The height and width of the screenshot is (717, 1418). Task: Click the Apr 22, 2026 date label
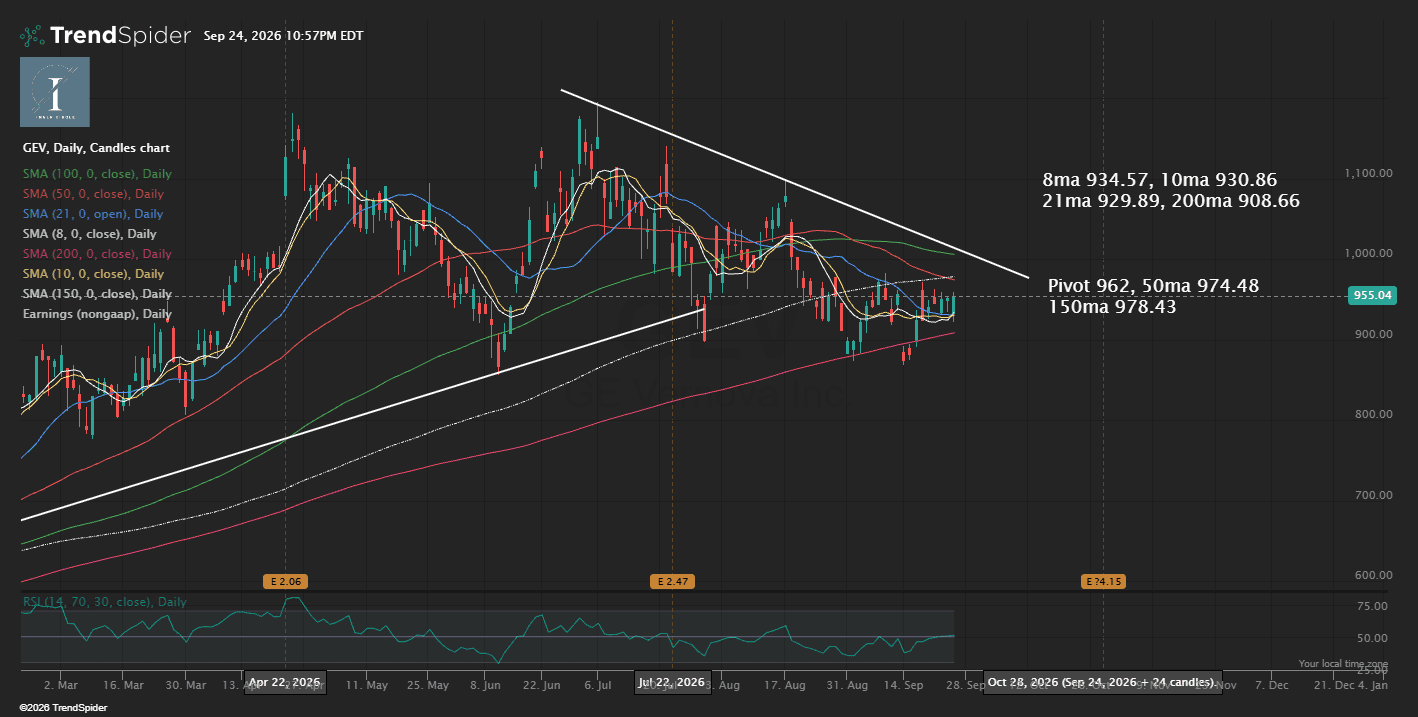coord(285,682)
